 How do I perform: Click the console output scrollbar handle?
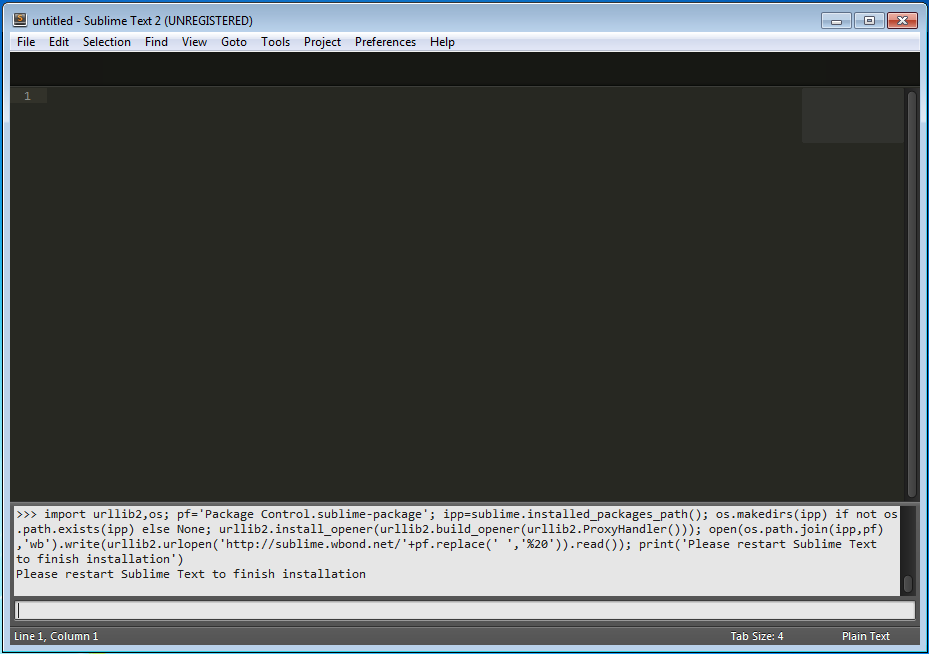(908, 584)
